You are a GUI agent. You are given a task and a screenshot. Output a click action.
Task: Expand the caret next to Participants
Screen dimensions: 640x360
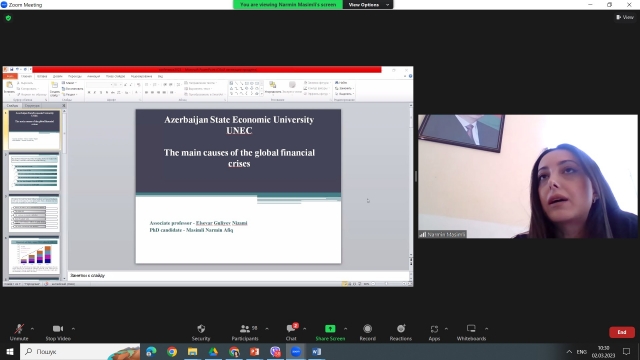[267, 329]
